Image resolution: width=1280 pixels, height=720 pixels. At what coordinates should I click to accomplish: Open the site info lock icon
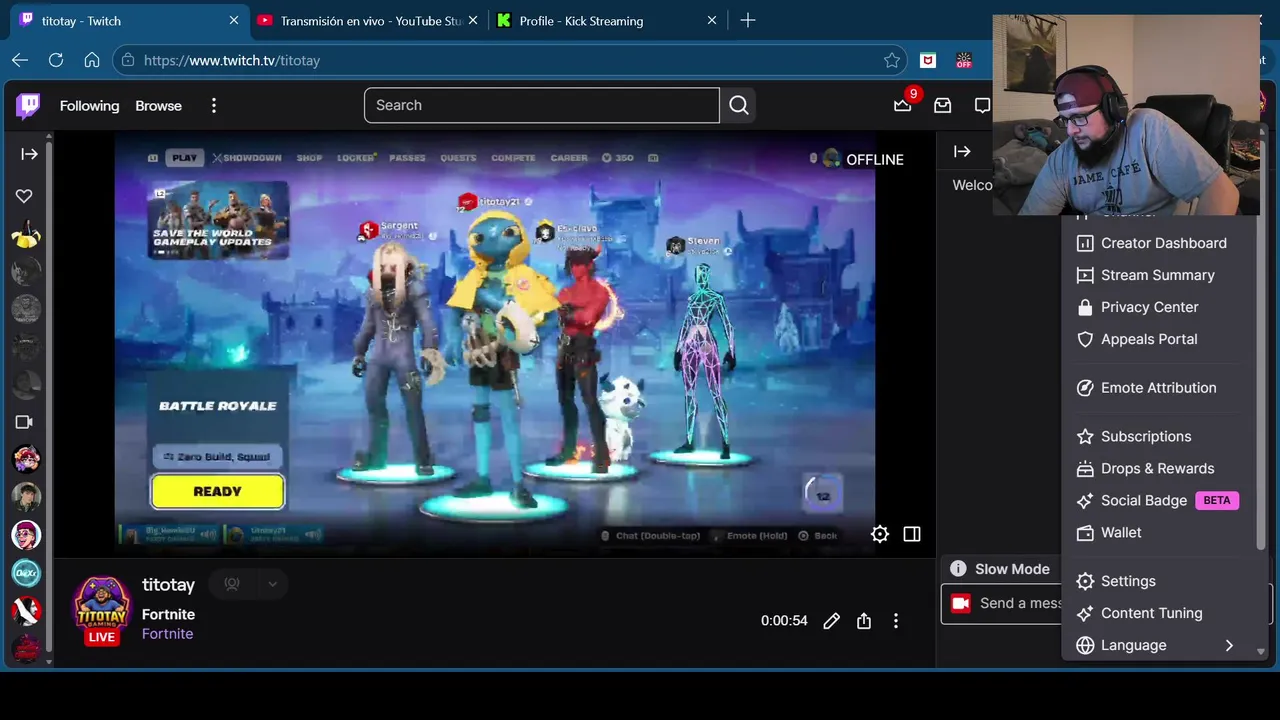127,60
